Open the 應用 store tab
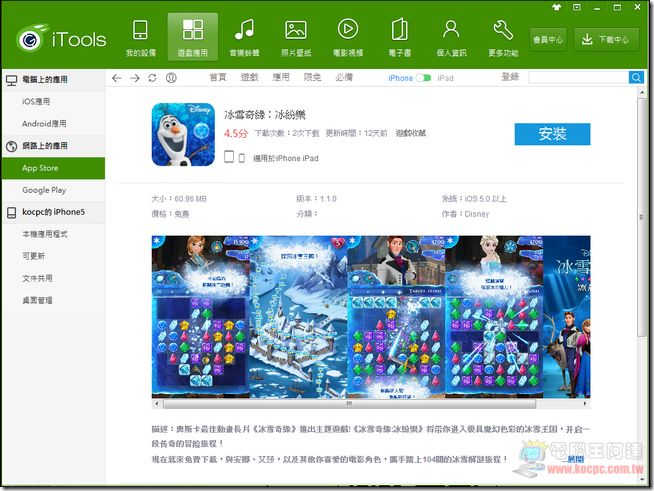The image size is (654, 491). coord(281,77)
